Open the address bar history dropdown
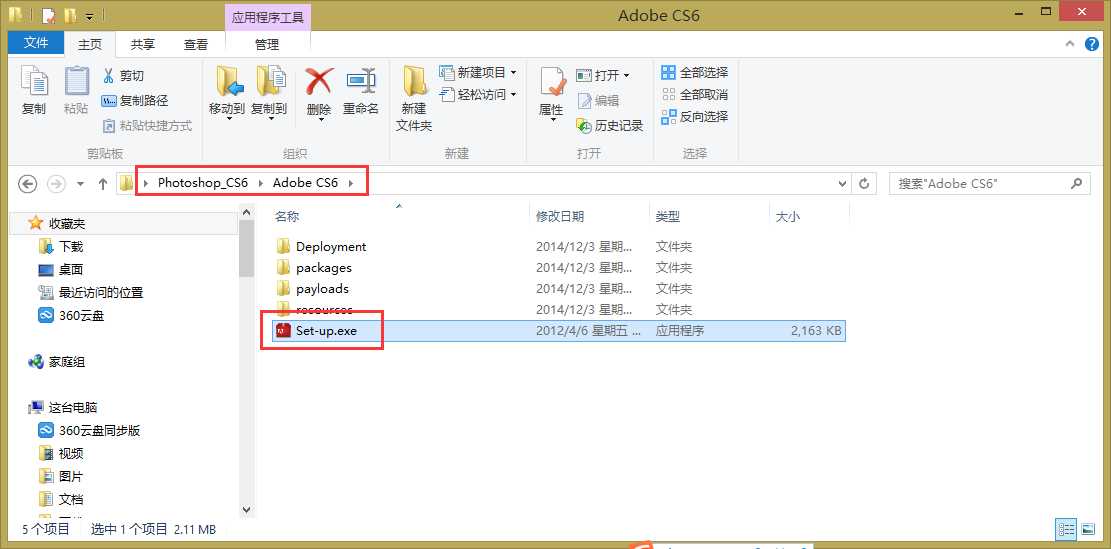 coord(842,183)
